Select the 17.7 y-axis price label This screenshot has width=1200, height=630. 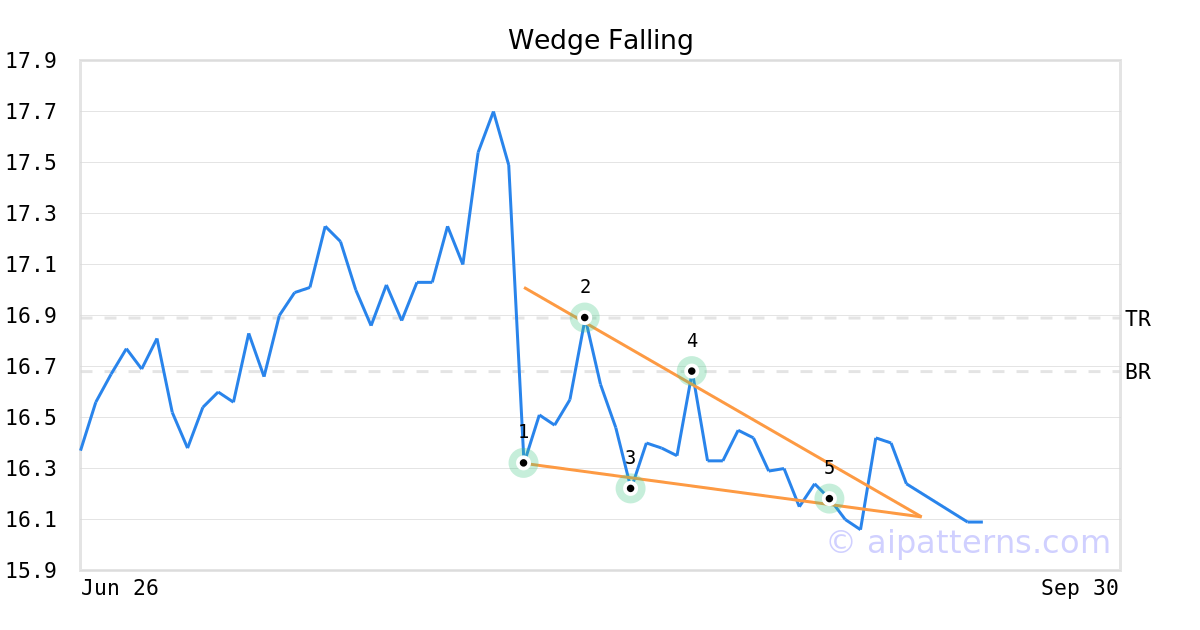pyautogui.click(x=30, y=112)
